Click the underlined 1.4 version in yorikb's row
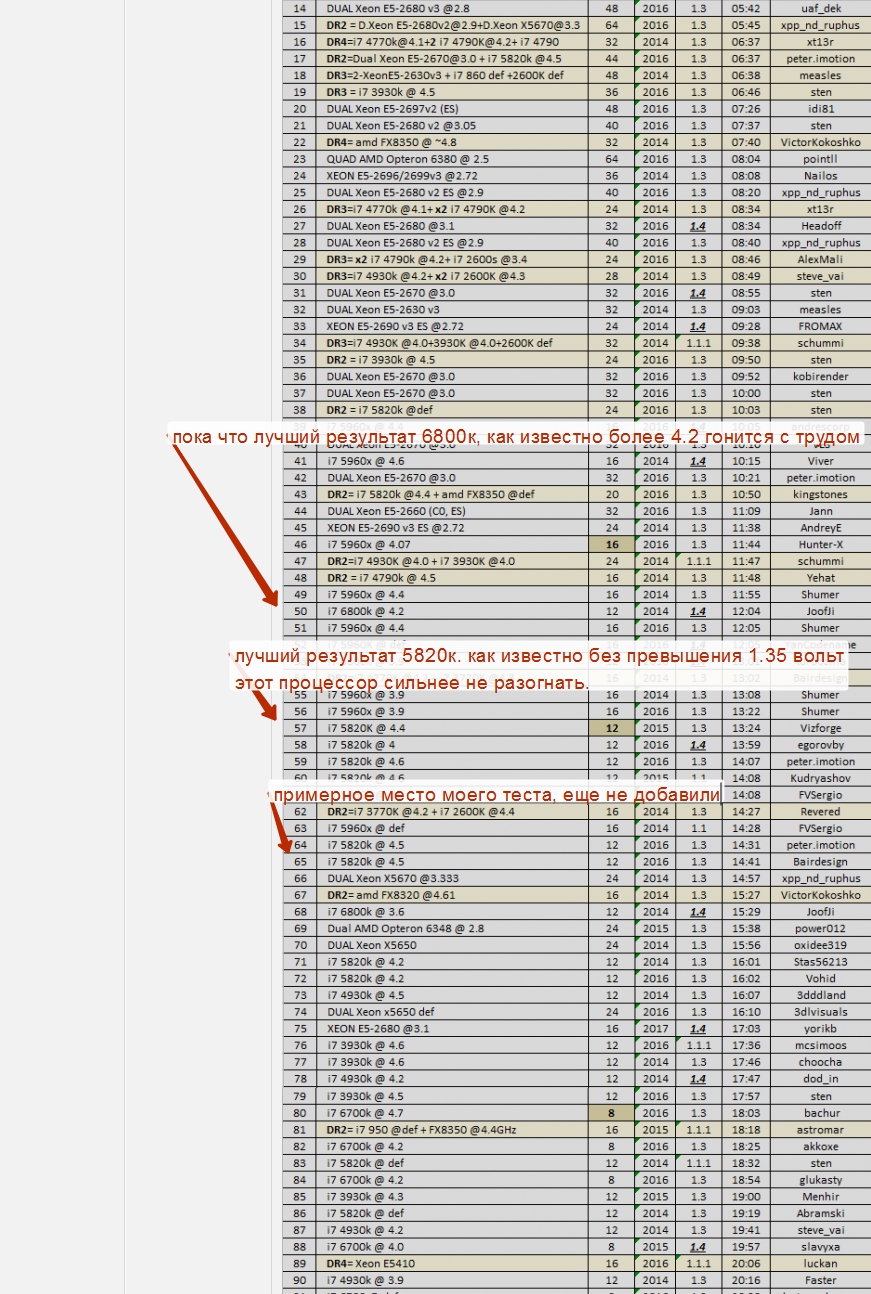The height and width of the screenshot is (1294, 871). [697, 1028]
